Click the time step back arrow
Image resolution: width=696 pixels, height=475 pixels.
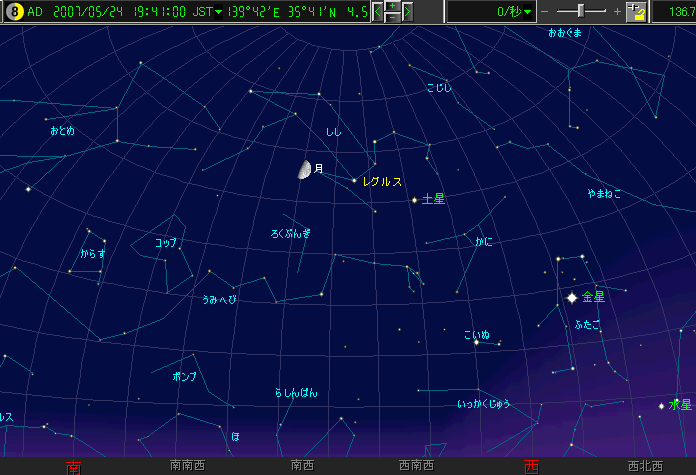click(x=378, y=12)
